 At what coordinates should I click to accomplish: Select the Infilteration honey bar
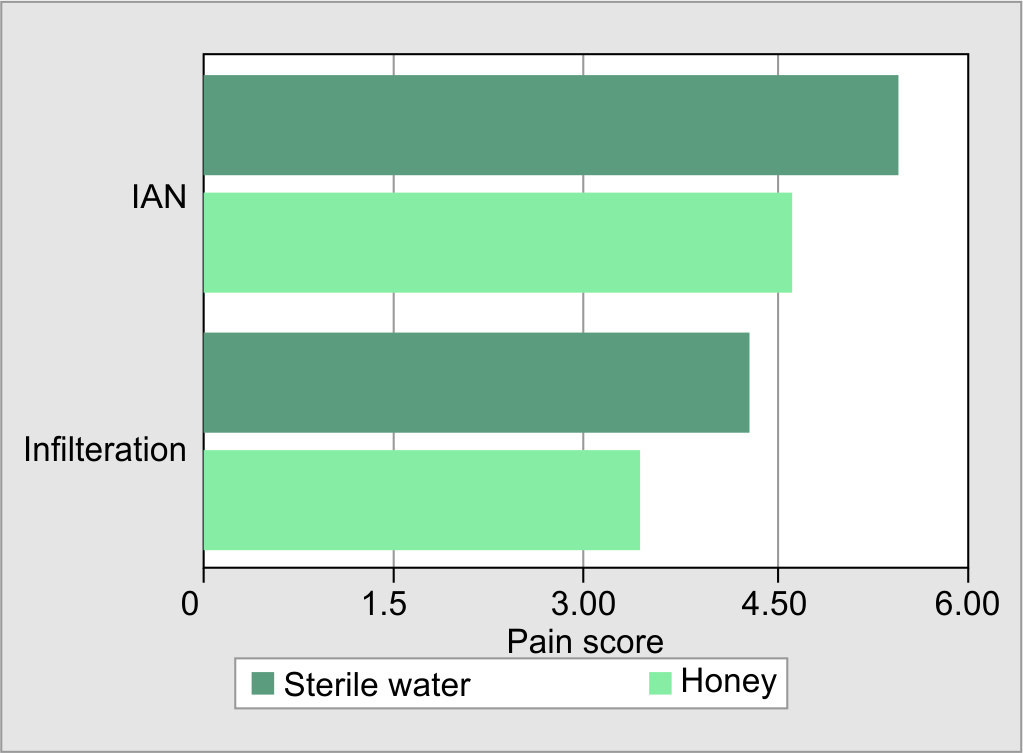click(421, 500)
